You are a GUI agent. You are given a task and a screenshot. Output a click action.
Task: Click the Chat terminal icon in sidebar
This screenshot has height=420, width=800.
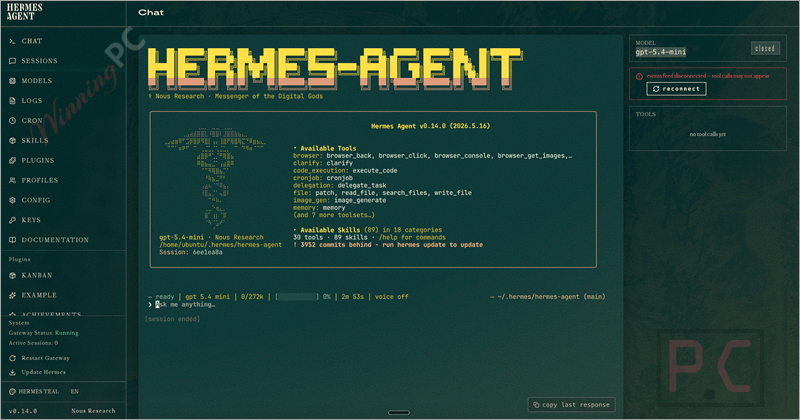point(12,41)
